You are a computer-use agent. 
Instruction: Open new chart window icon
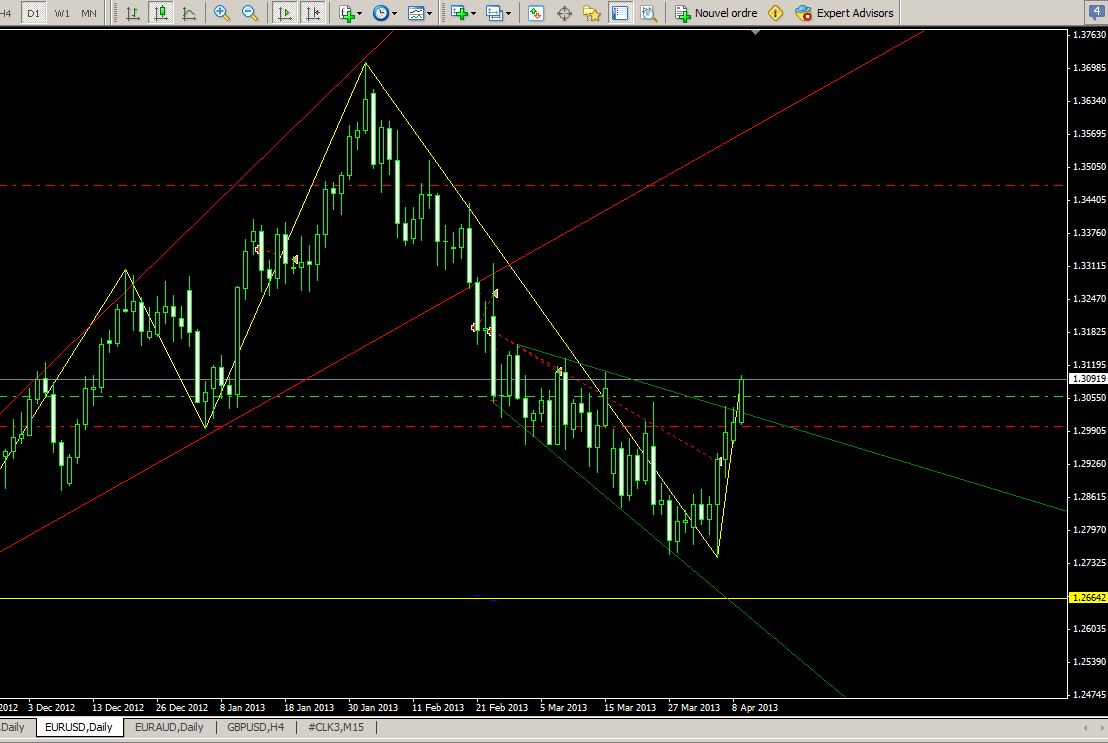coord(464,13)
